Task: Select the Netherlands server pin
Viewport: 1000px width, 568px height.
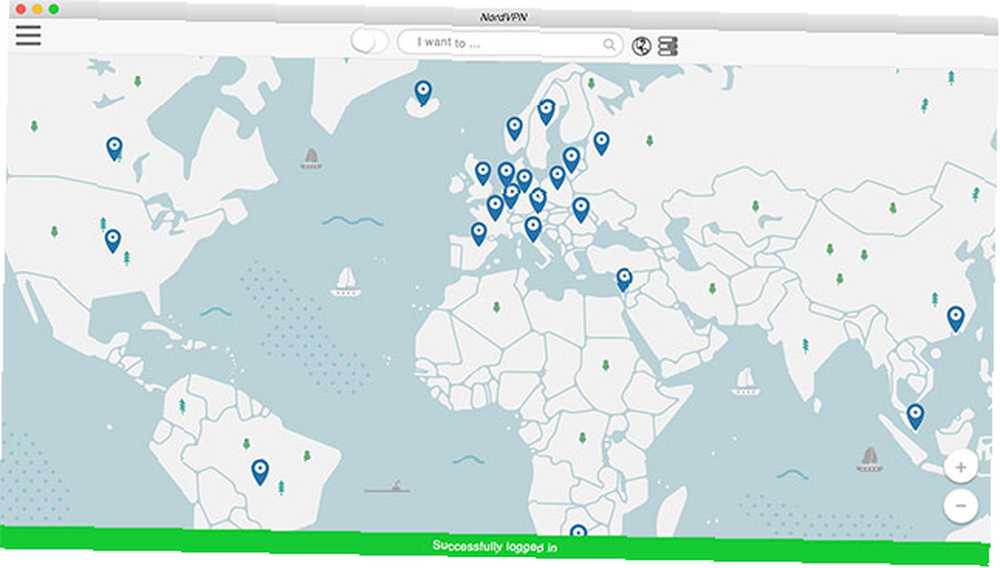Action: click(x=506, y=173)
